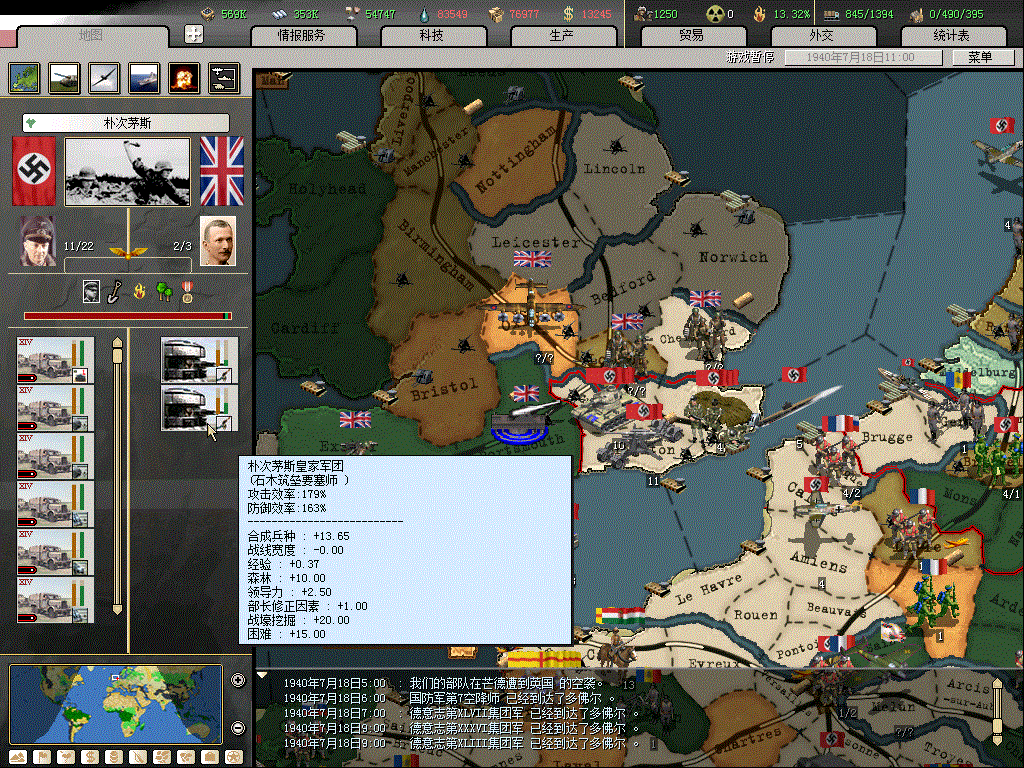The image size is (1024, 768).
Task: Select the sixth map mode icon
Action: coord(138,758)
